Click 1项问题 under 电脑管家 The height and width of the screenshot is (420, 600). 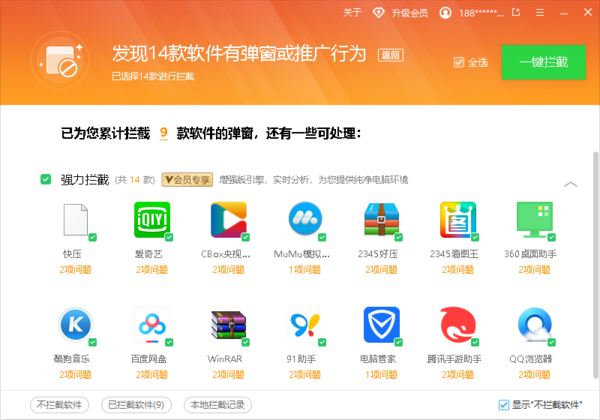[x=382, y=374]
